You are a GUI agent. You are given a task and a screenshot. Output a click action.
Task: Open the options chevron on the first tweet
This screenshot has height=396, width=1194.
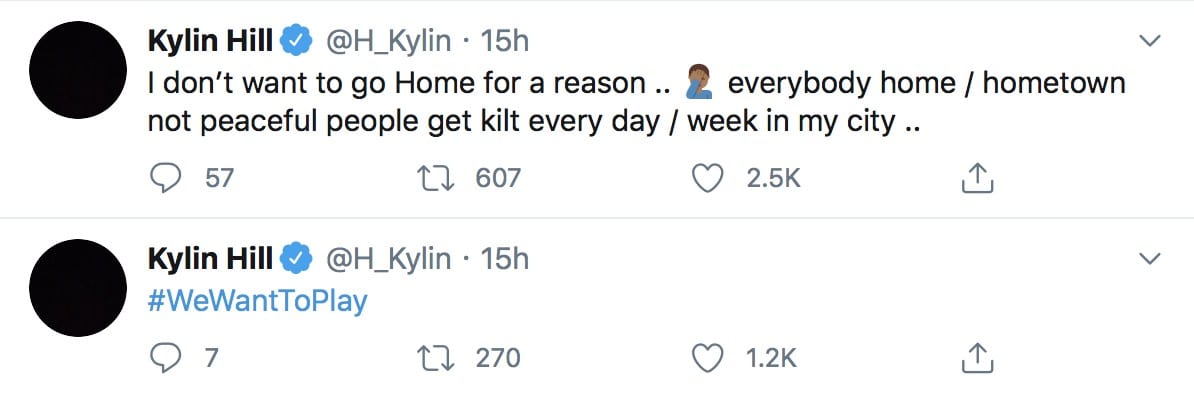click(1149, 42)
